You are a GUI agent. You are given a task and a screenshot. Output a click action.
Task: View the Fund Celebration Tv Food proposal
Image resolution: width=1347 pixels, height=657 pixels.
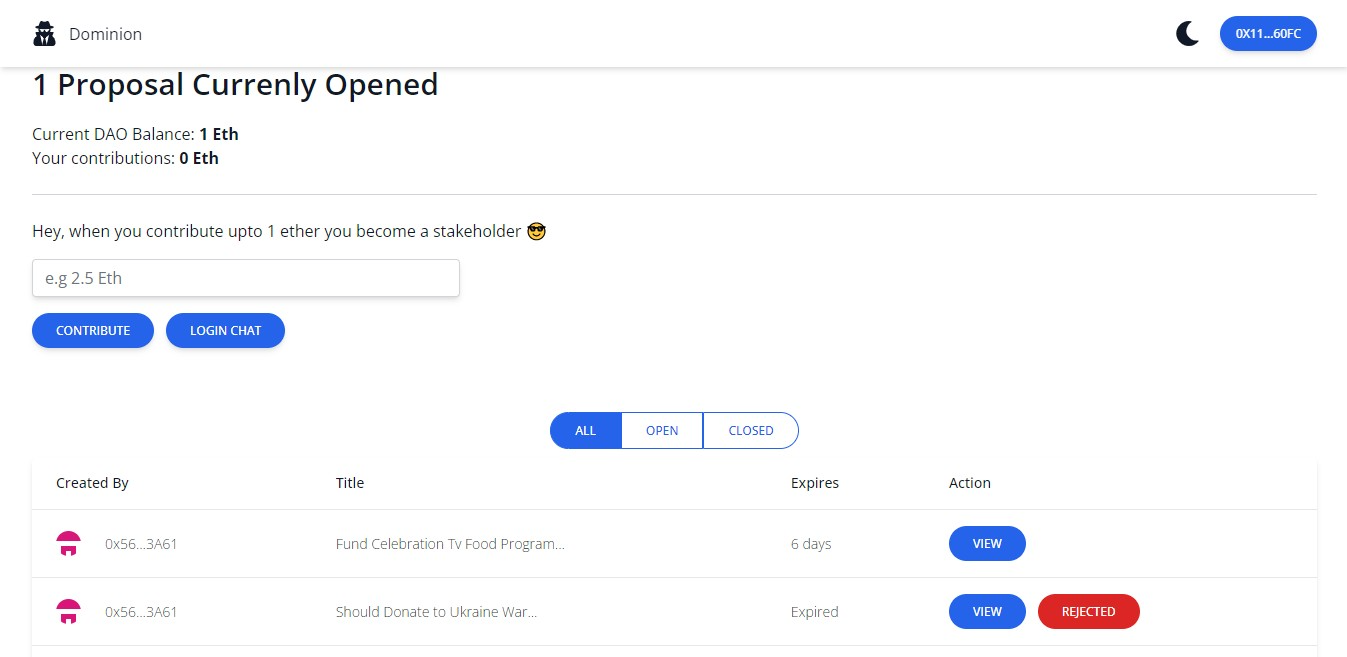987,544
